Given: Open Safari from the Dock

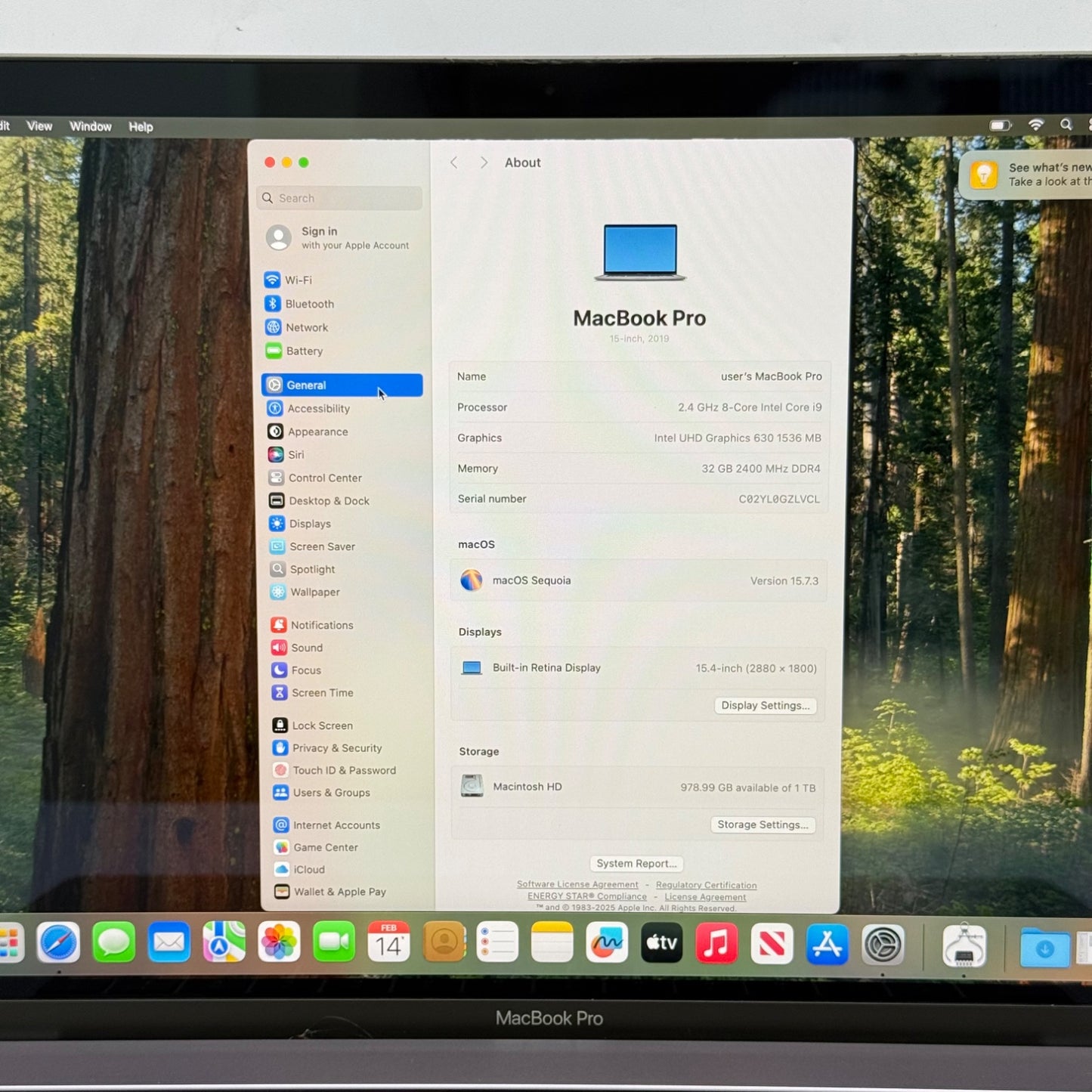Looking at the screenshot, I should pyautogui.click(x=58, y=943).
